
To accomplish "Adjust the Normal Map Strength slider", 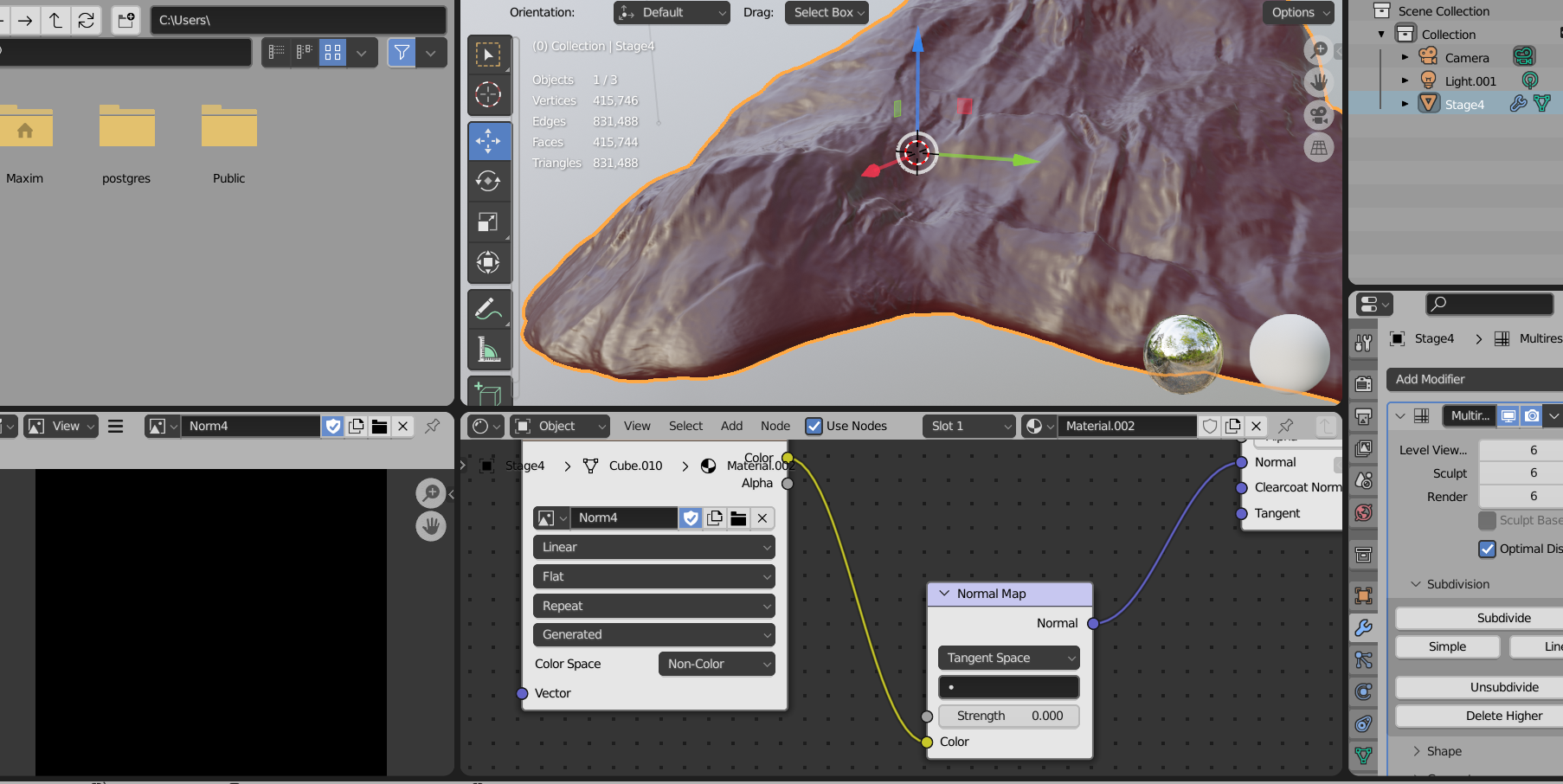I will tap(1008, 716).
